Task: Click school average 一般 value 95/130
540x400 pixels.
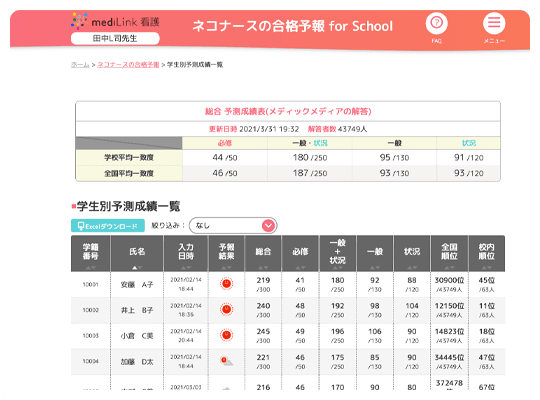Action: (394, 157)
